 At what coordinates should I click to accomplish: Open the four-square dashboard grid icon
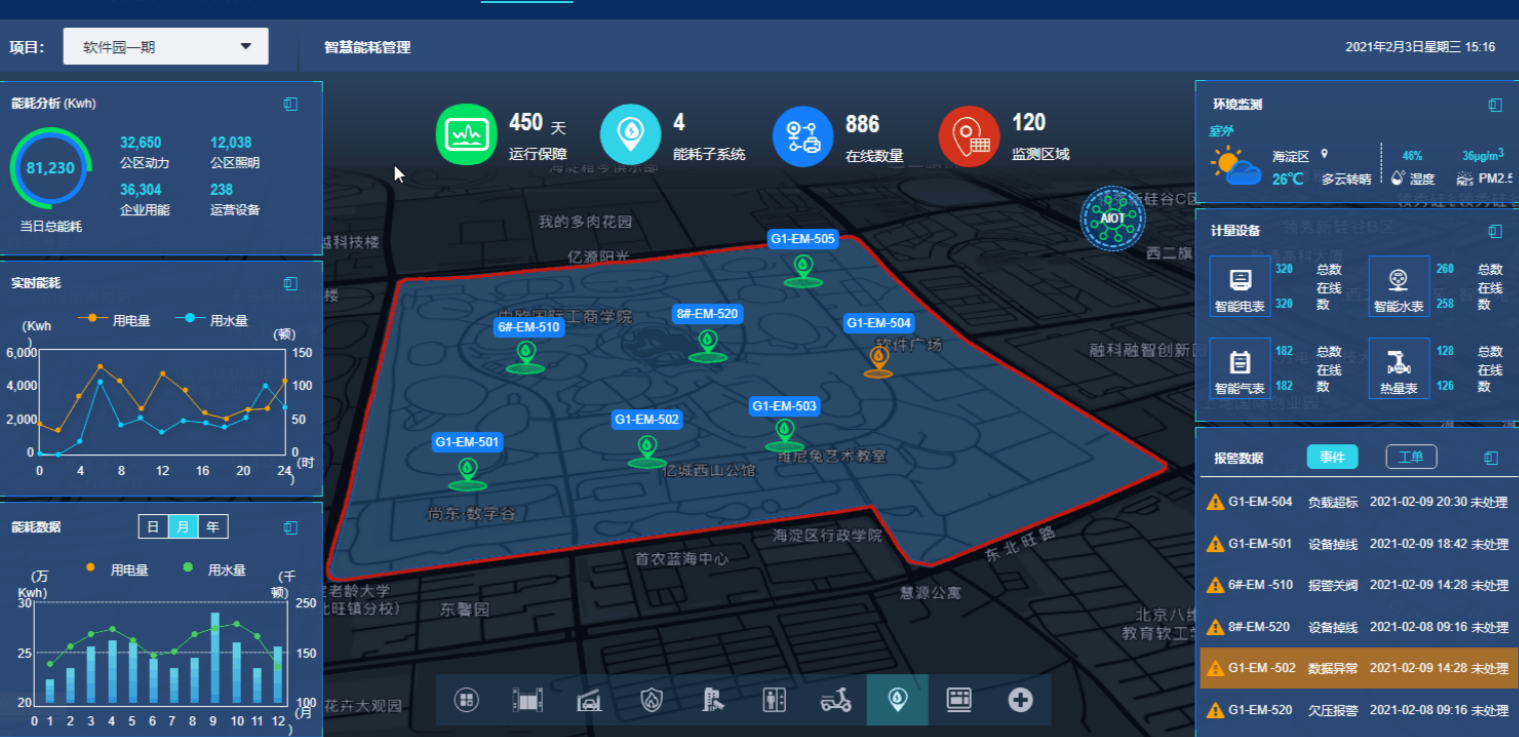click(x=466, y=700)
